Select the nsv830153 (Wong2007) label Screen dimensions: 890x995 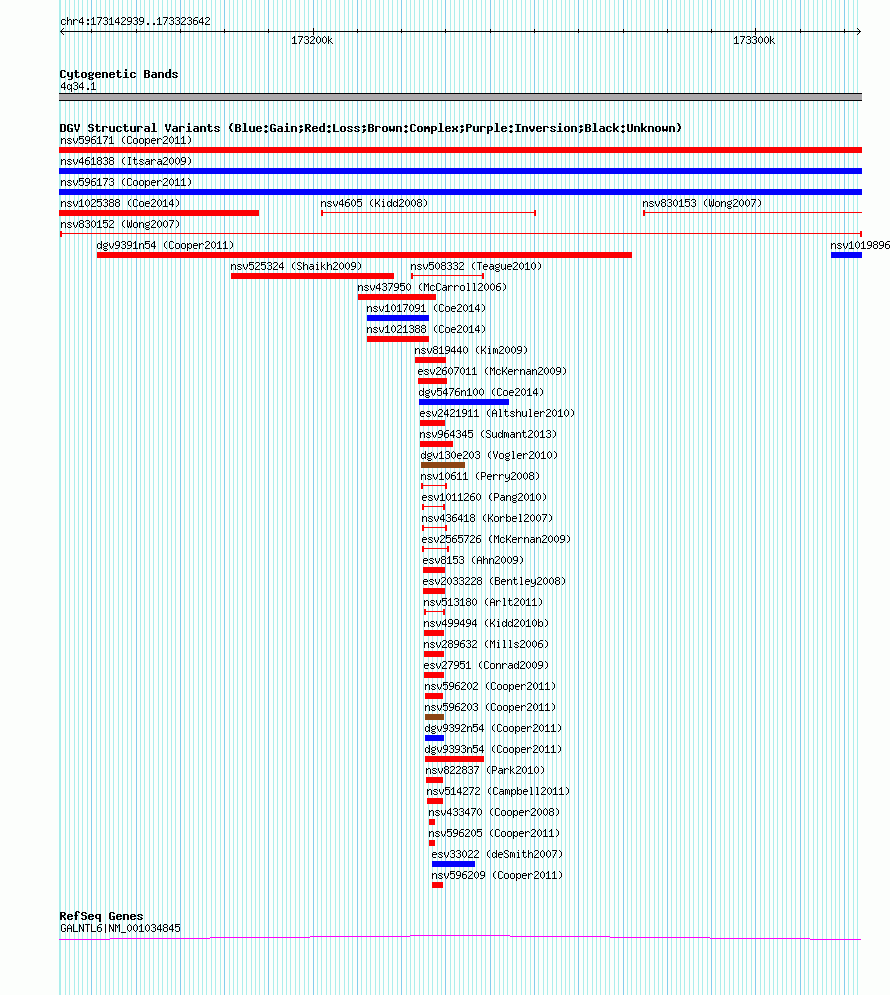pos(702,203)
